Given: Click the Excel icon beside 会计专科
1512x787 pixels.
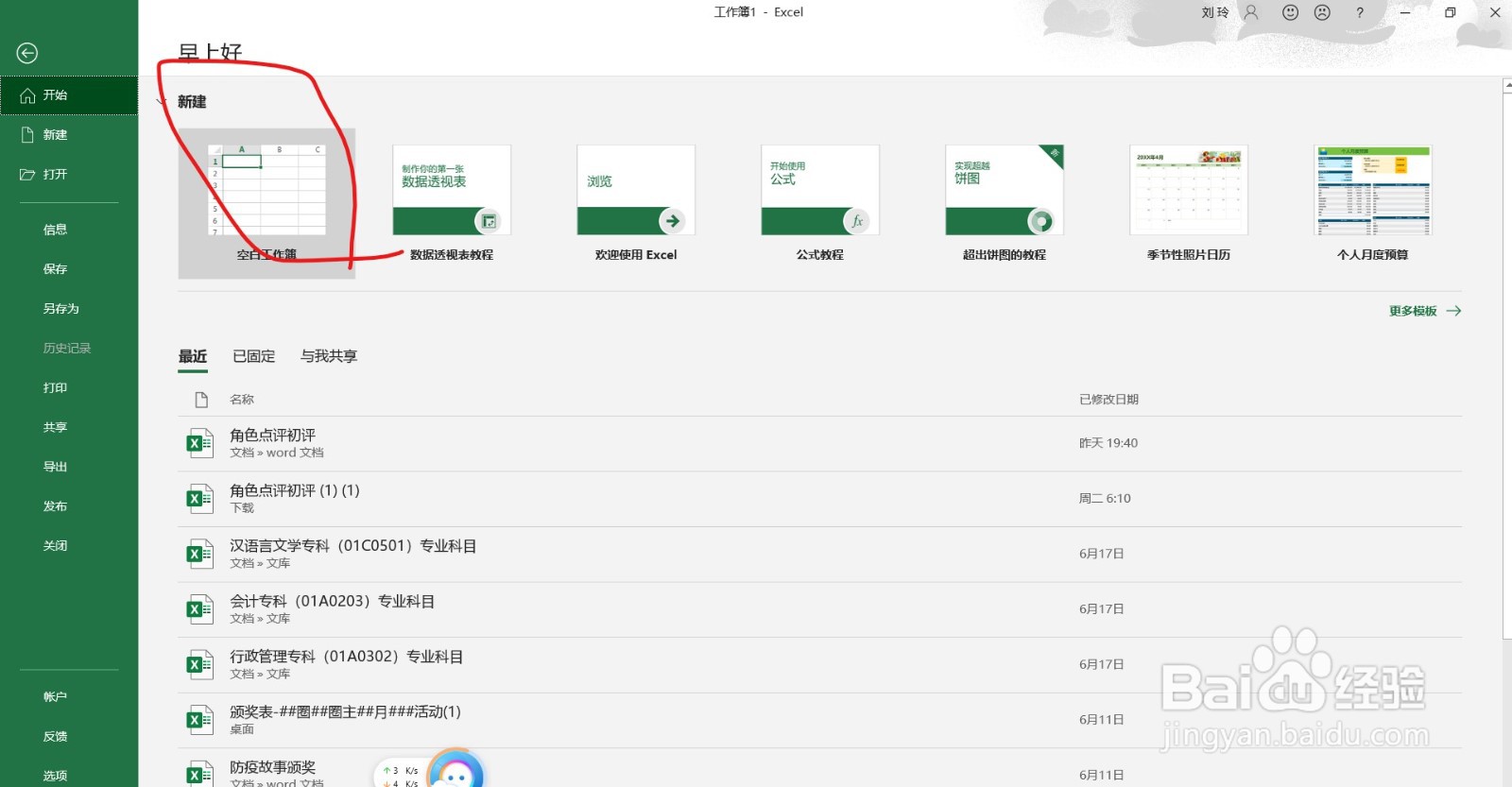Looking at the screenshot, I should 199,609.
